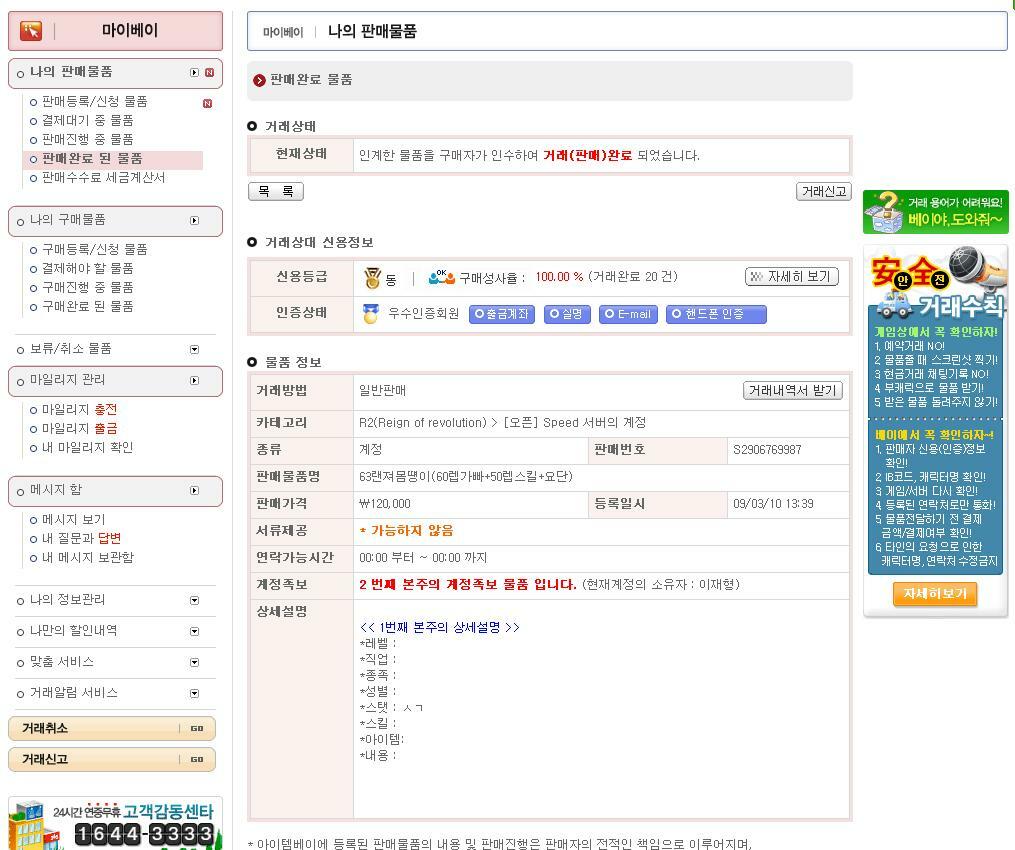Image resolution: width=1015 pixels, height=850 pixels.
Task: Click the 출금계좌 verification badge
Action: tap(504, 313)
